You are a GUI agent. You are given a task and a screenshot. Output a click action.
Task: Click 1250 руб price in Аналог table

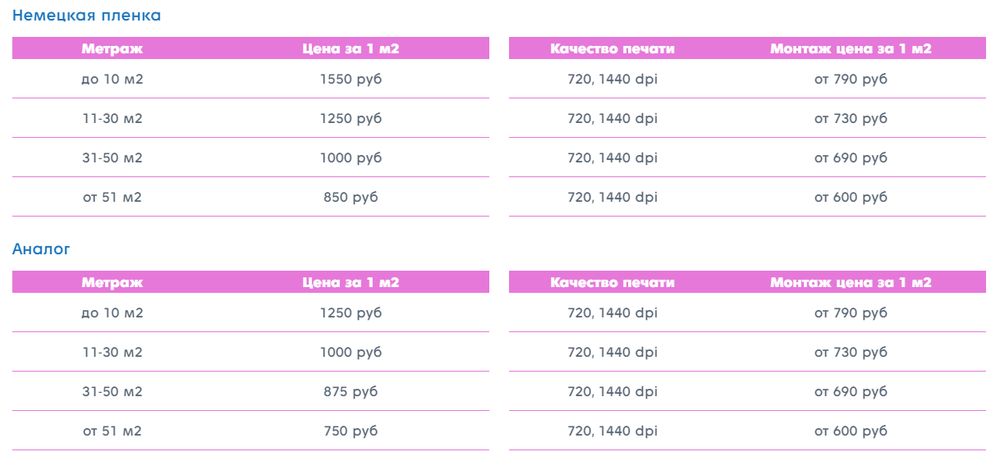[351, 313]
